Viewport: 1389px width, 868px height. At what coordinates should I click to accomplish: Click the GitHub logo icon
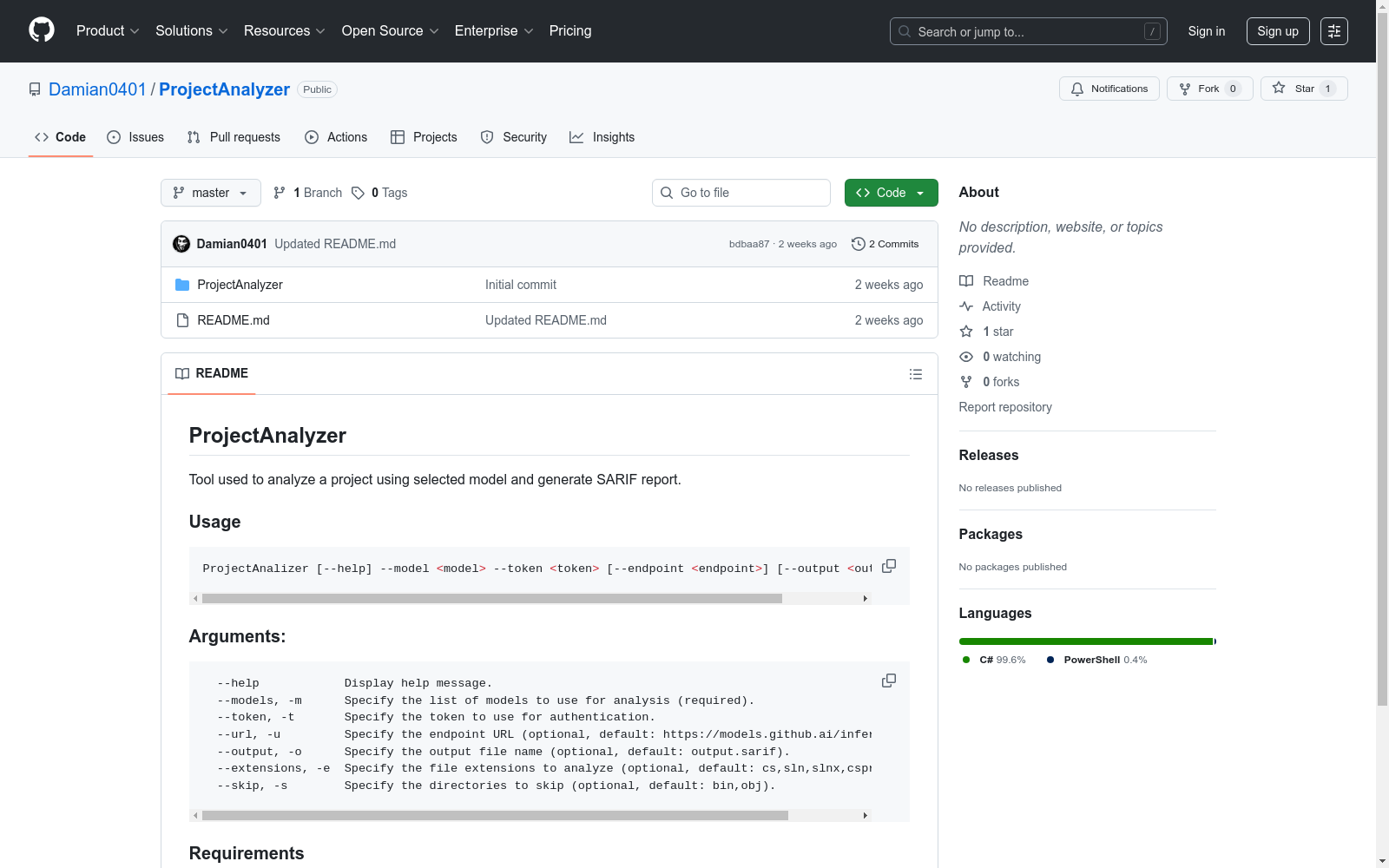[42, 30]
